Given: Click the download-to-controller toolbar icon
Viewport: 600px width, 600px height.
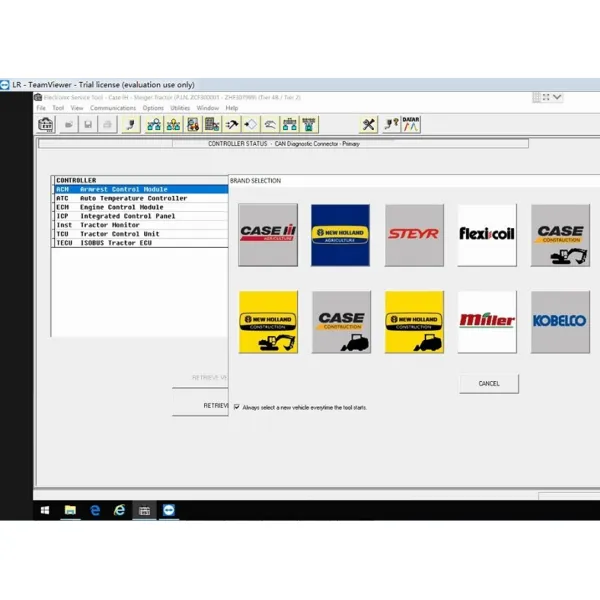Looking at the screenshot, I should [309, 124].
